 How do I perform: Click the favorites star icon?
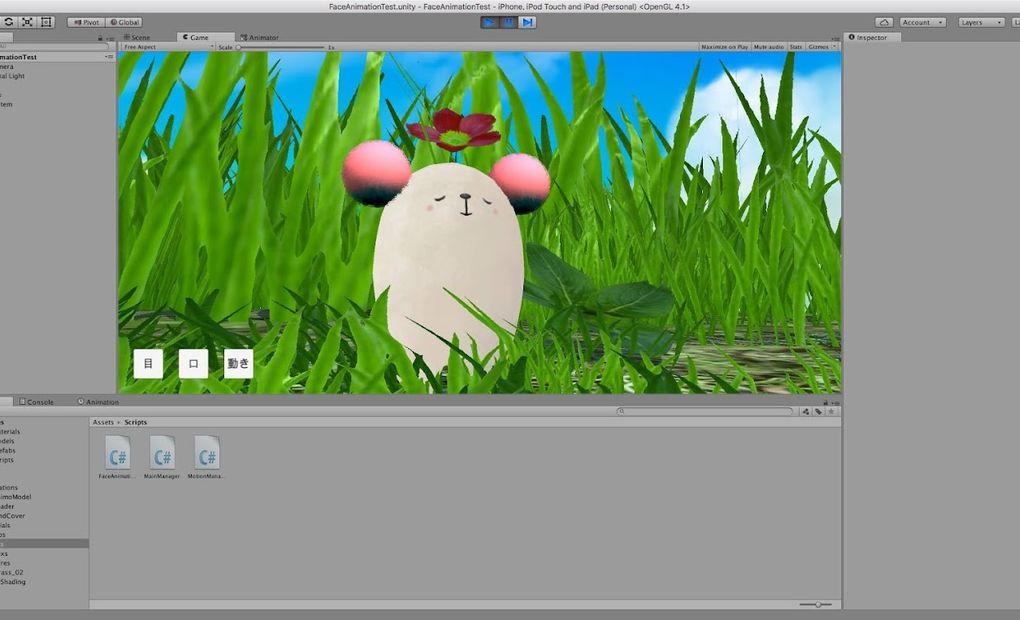click(x=831, y=411)
